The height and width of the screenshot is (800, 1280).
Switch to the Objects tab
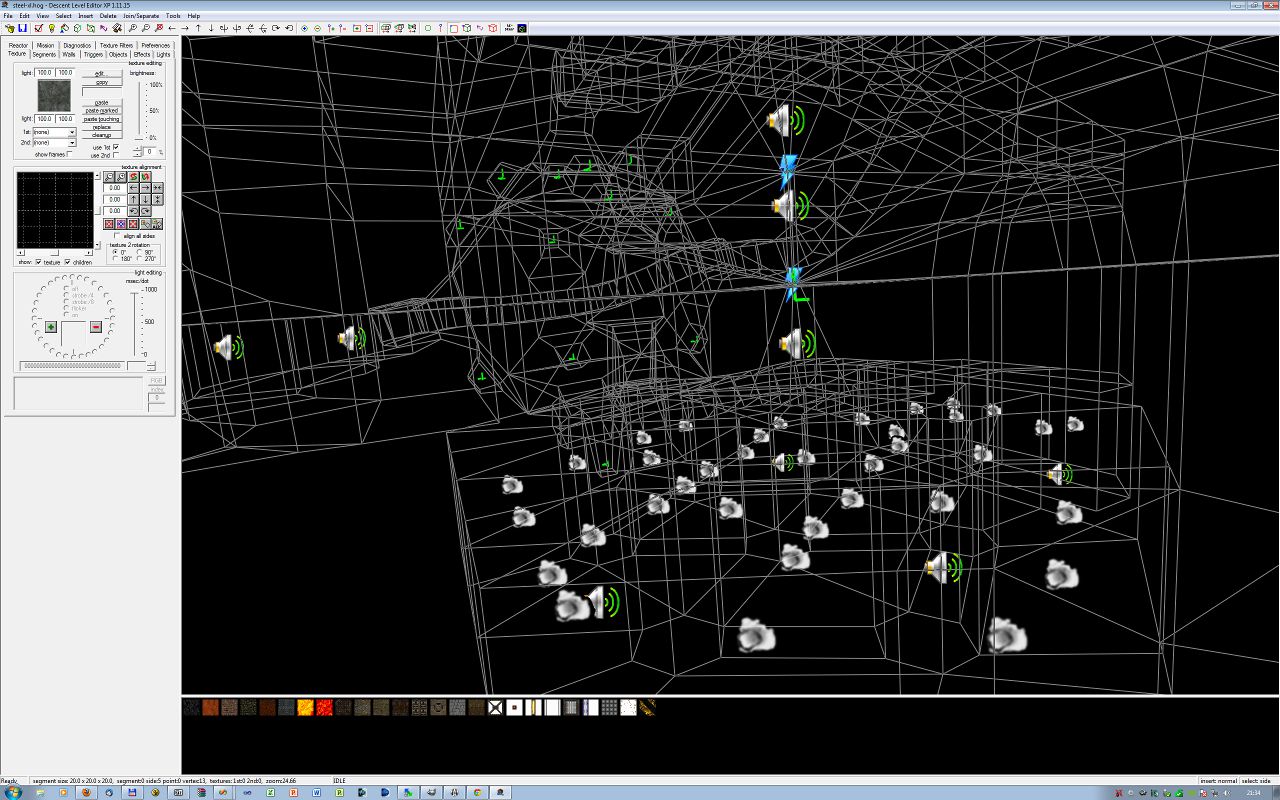click(118, 54)
